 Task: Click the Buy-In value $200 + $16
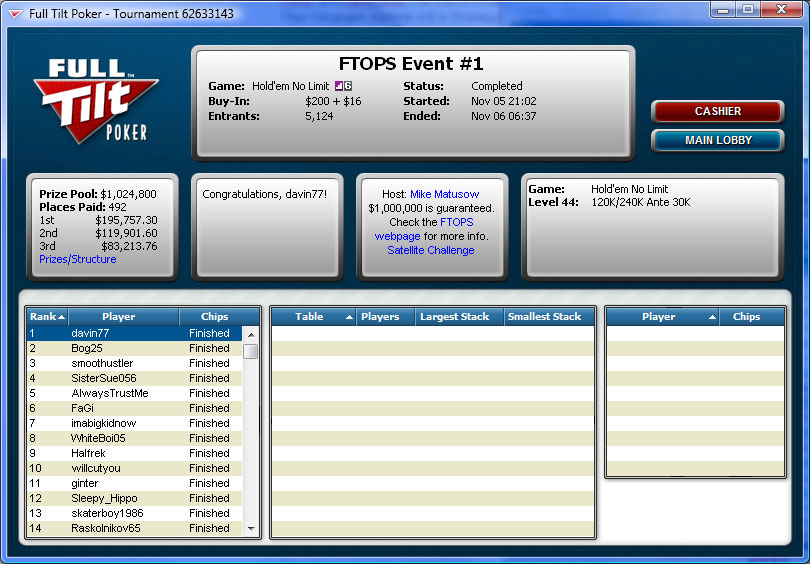[x=333, y=101]
